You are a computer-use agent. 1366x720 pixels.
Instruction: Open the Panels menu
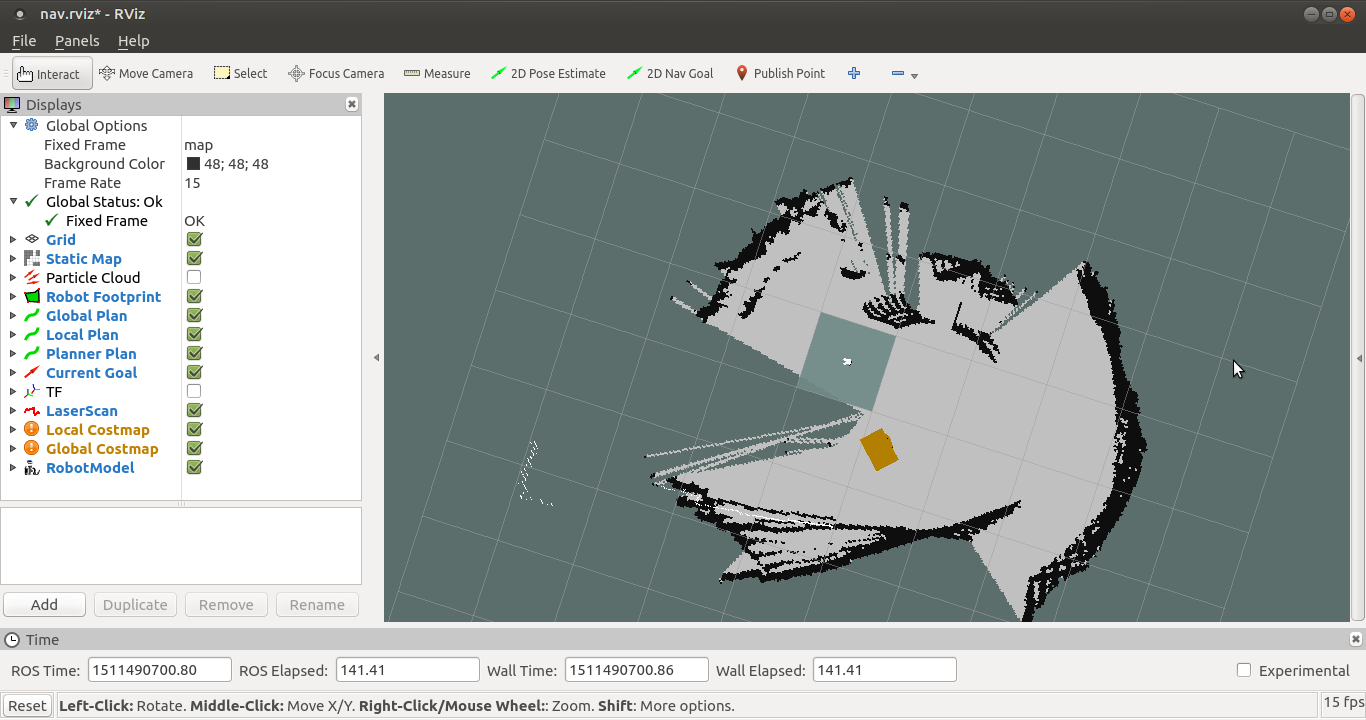coord(77,41)
